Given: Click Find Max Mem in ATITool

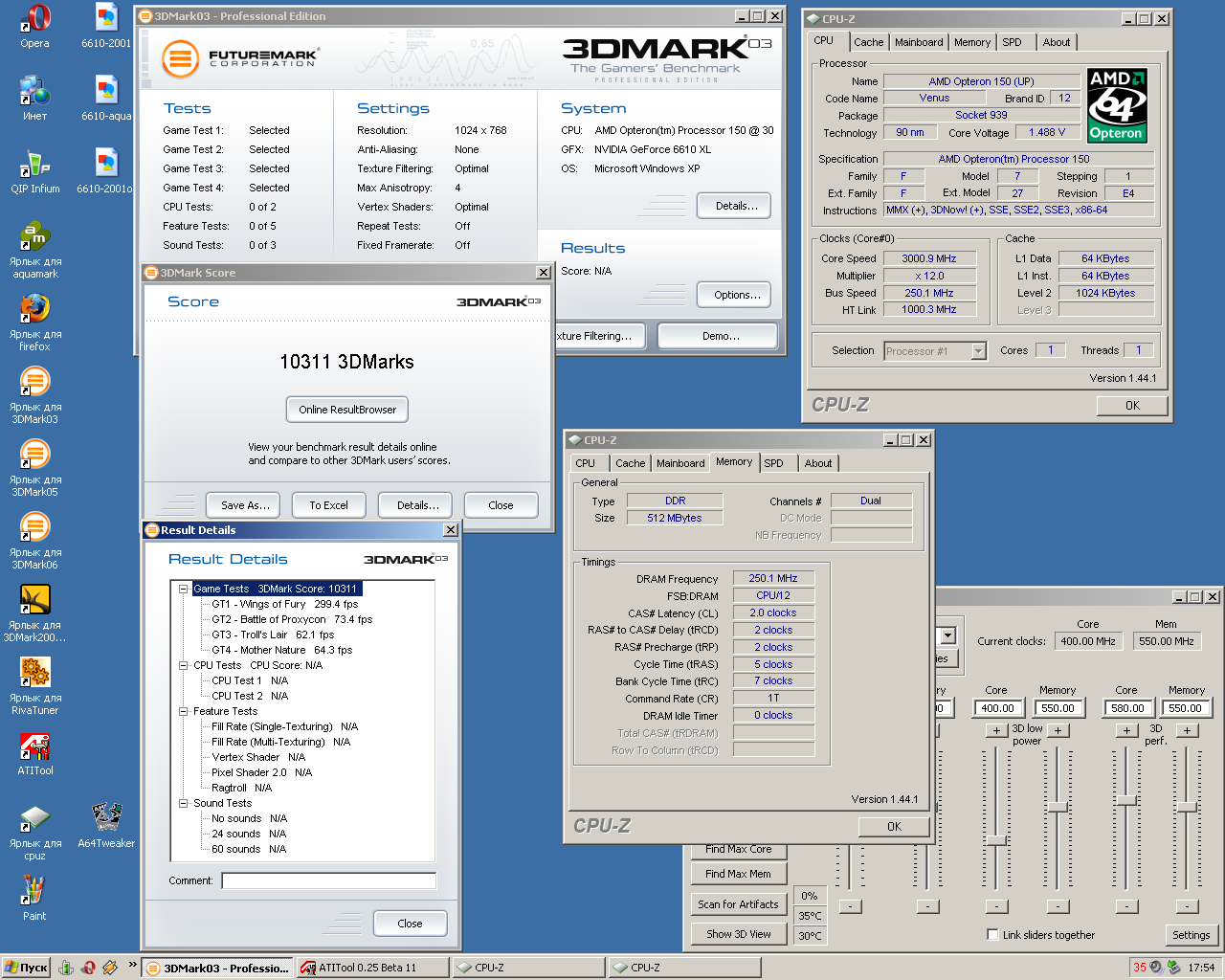Looking at the screenshot, I should point(738,874).
